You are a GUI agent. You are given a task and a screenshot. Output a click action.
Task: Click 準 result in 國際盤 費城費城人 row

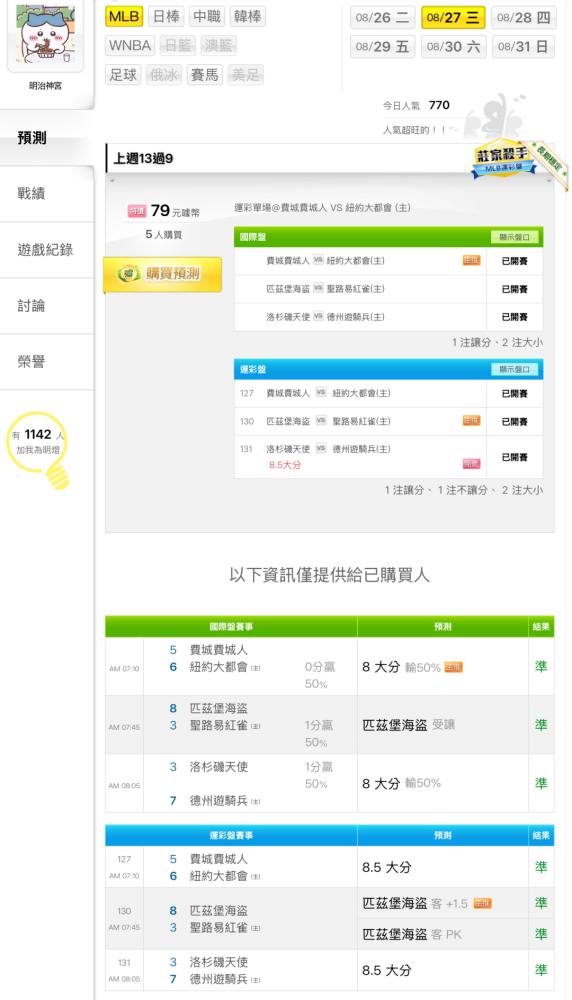[x=541, y=666]
